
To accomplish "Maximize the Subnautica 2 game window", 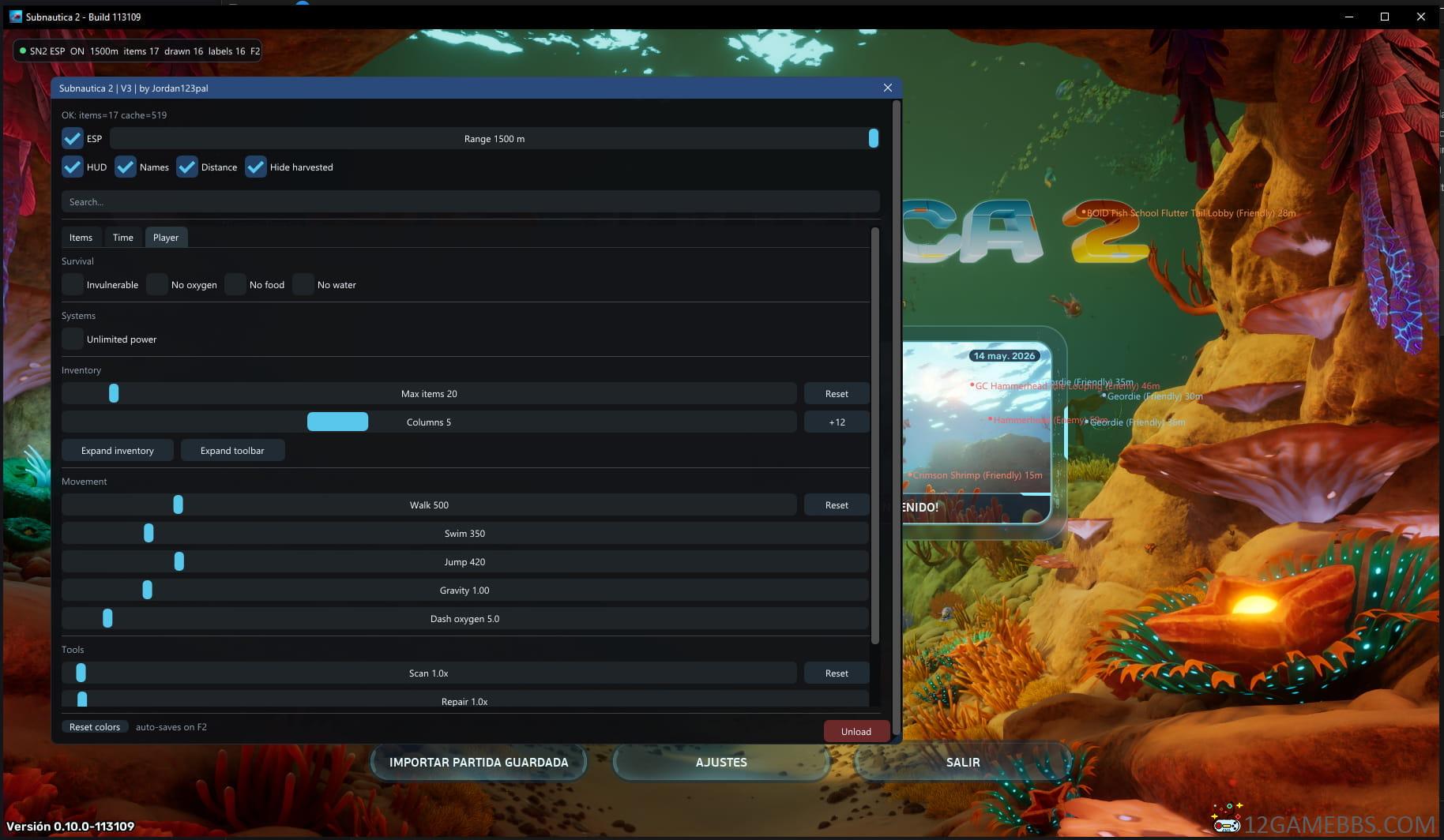I will [1384, 17].
